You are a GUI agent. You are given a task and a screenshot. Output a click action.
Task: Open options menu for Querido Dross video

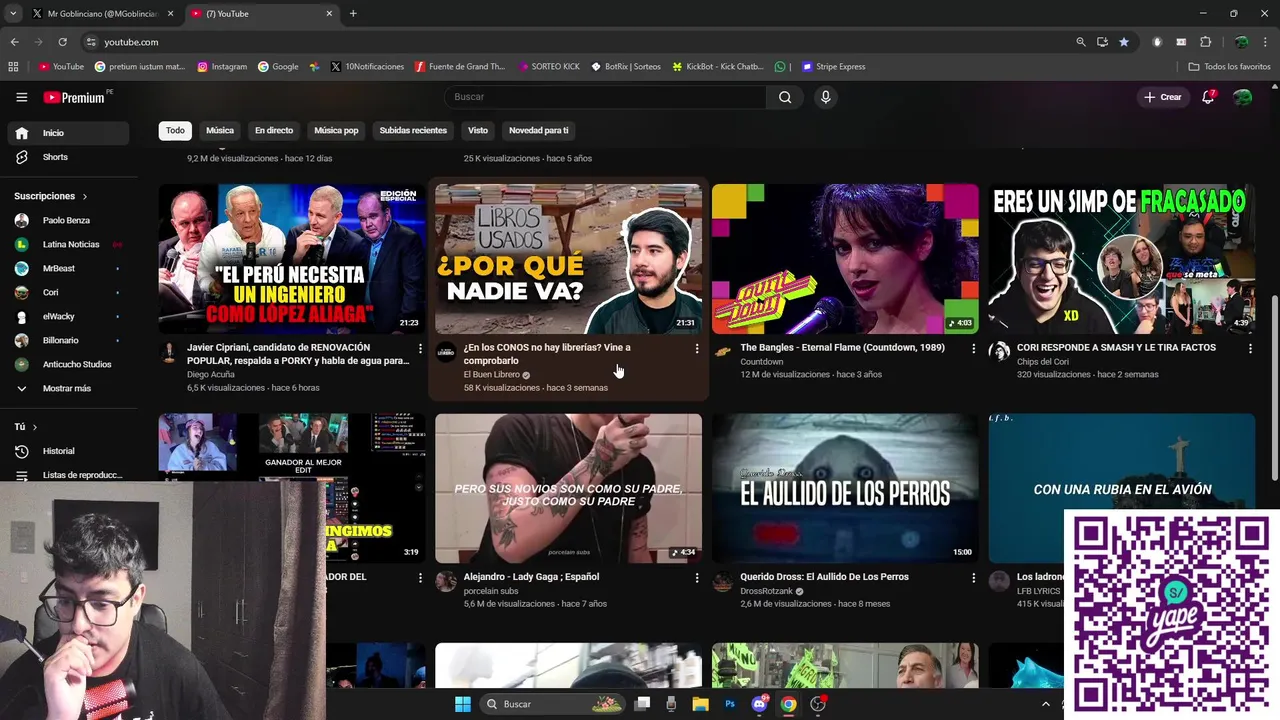tap(973, 578)
